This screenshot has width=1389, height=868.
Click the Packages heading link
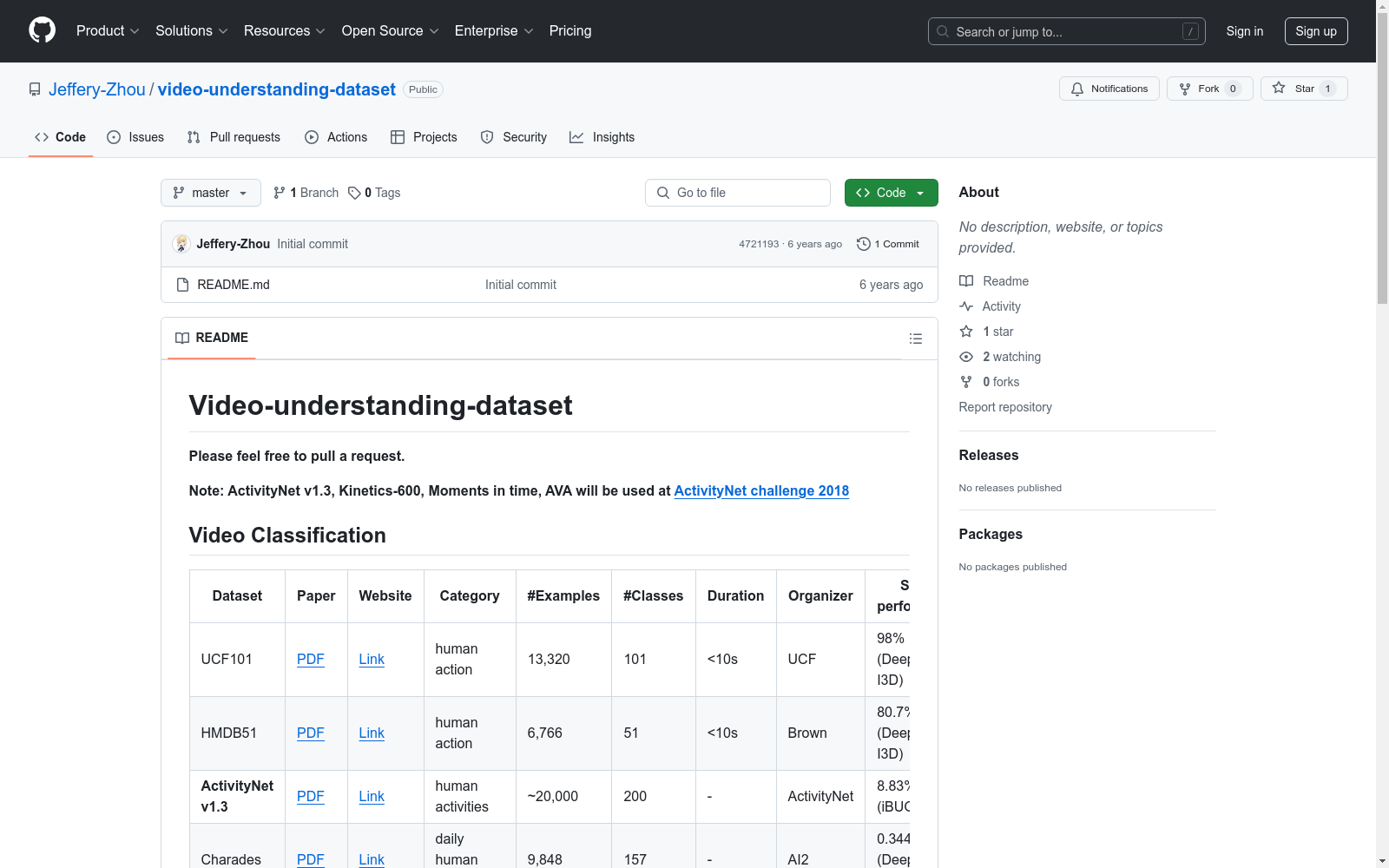pyautogui.click(x=991, y=534)
